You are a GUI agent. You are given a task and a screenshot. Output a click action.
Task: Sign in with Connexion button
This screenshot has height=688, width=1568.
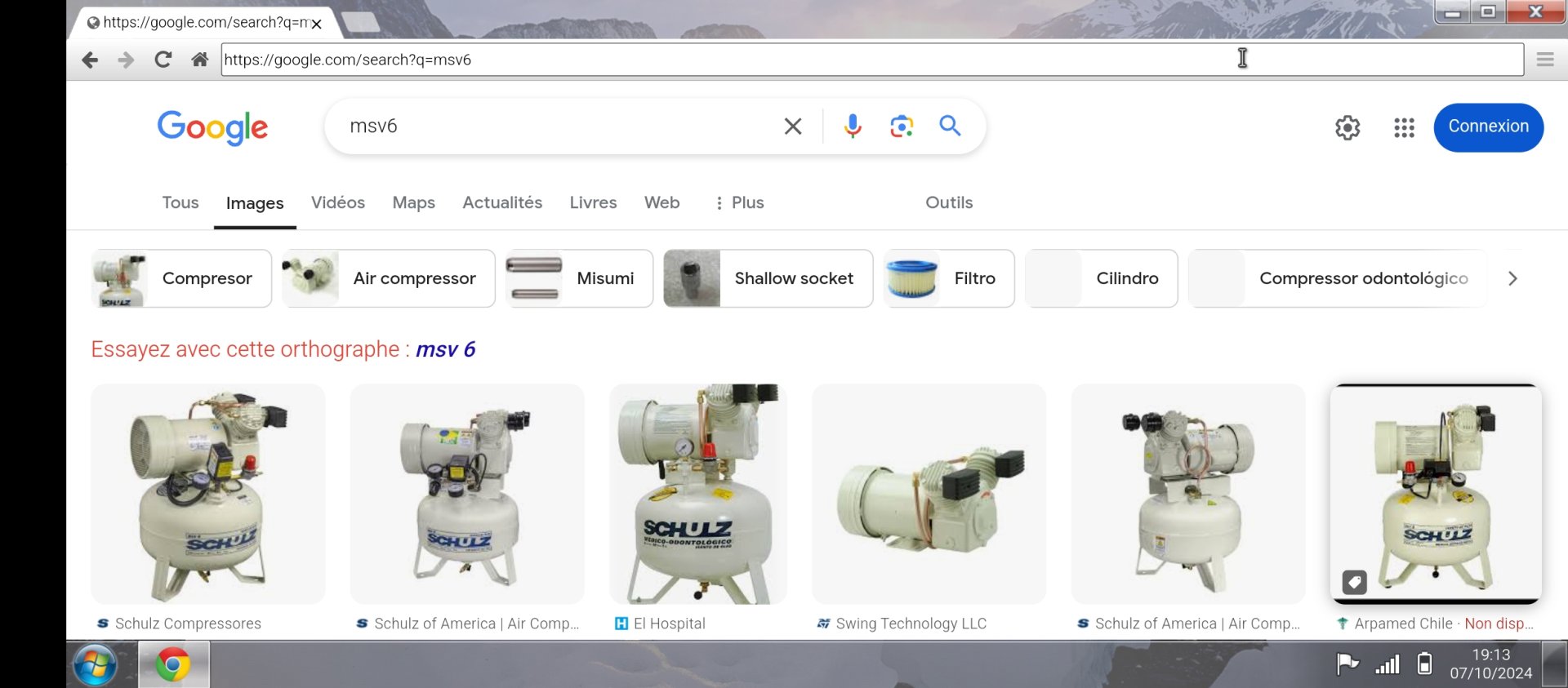pyautogui.click(x=1488, y=127)
